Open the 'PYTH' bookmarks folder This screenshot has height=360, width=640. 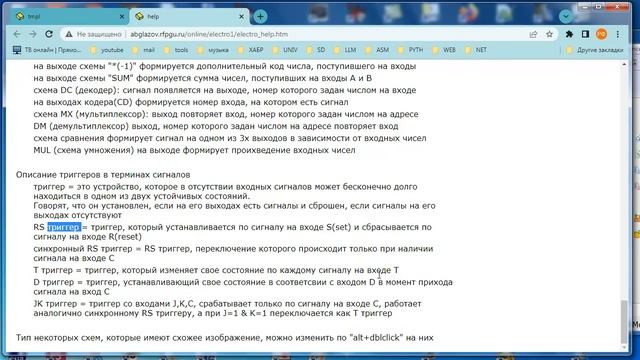click(411, 50)
